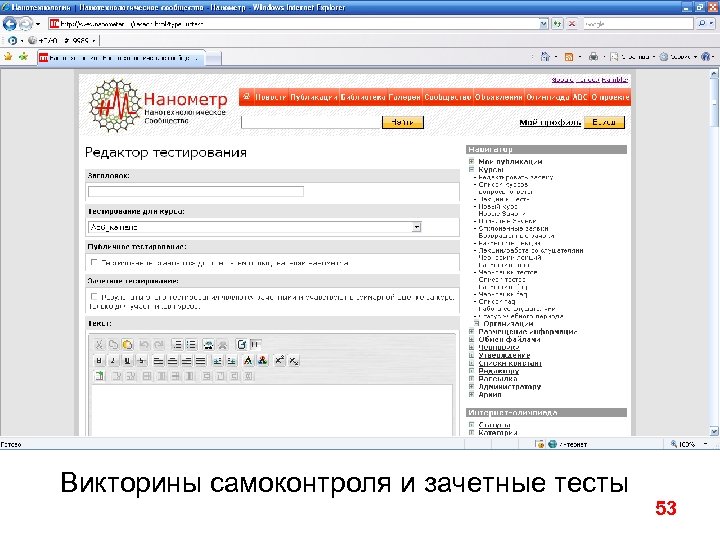Open the text color picker (A icon)
720x540 pixels.
point(248,361)
